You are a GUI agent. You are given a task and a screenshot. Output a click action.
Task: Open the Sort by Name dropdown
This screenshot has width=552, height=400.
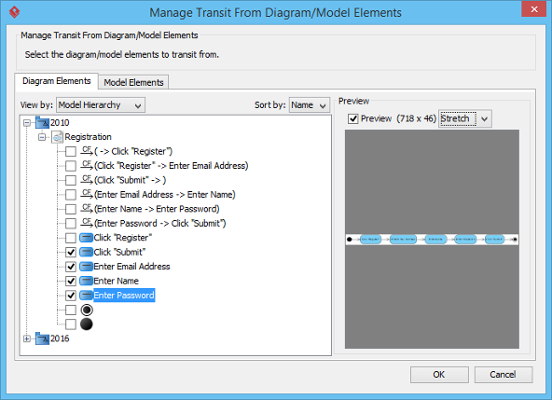[x=309, y=105]
